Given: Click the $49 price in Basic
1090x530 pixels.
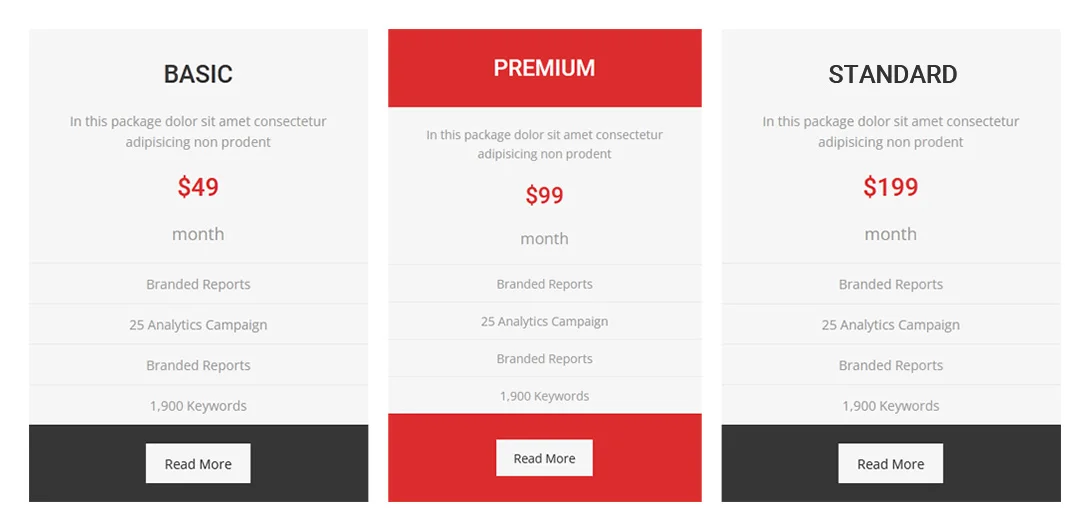Looking at the screenshot, I should point(198,186).
